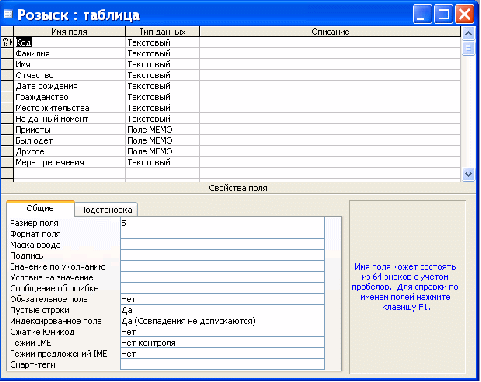The height and width of the screenshot is (382, 481).
Task: Select the На данный момент field cell
Action: pos(69,119)
